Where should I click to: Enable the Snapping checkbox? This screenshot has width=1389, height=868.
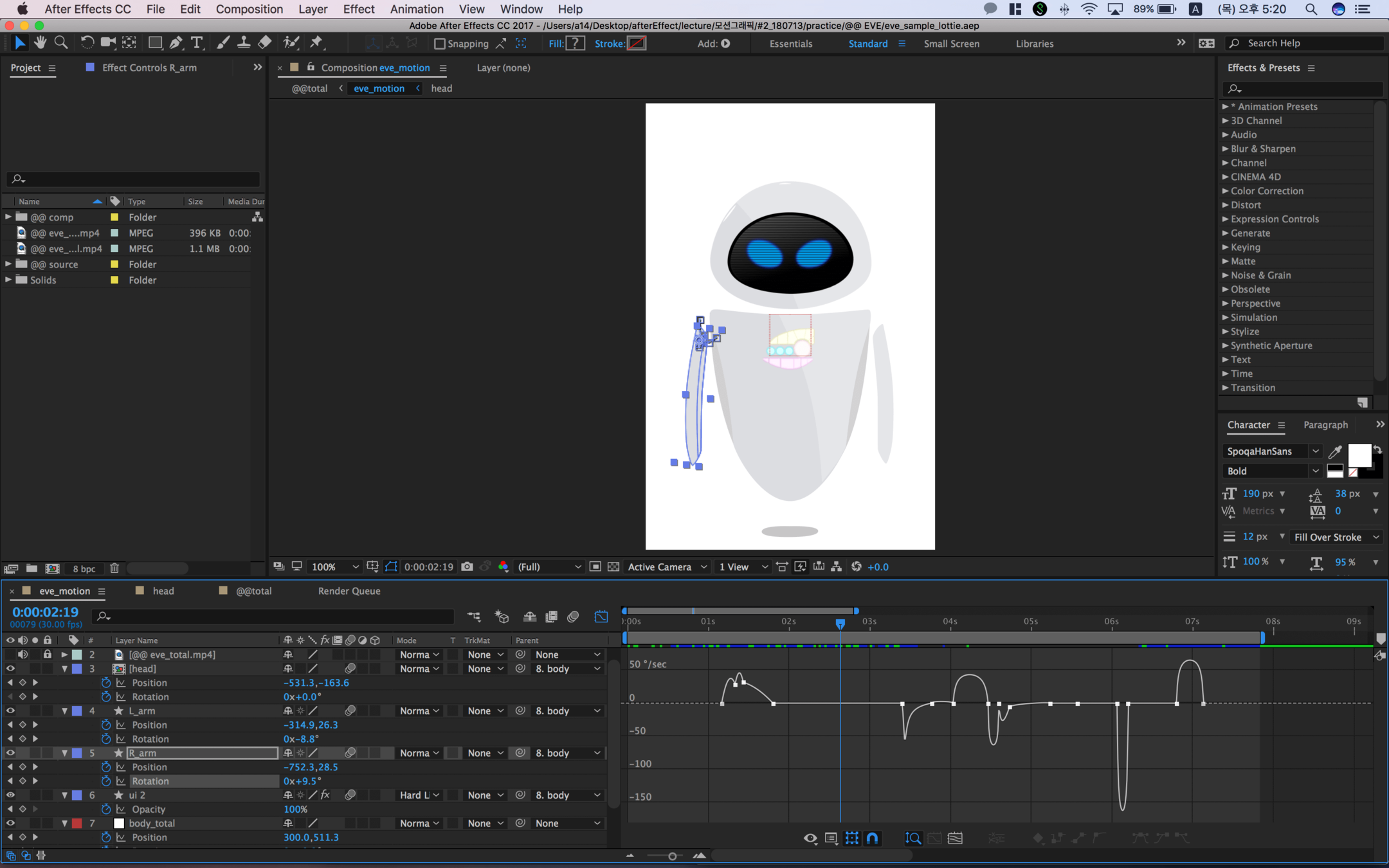pos(440,44)
